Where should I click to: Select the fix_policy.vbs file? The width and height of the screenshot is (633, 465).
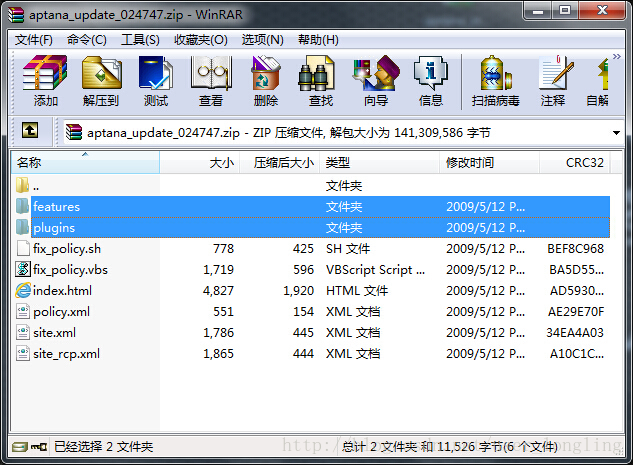click(311, 270)
